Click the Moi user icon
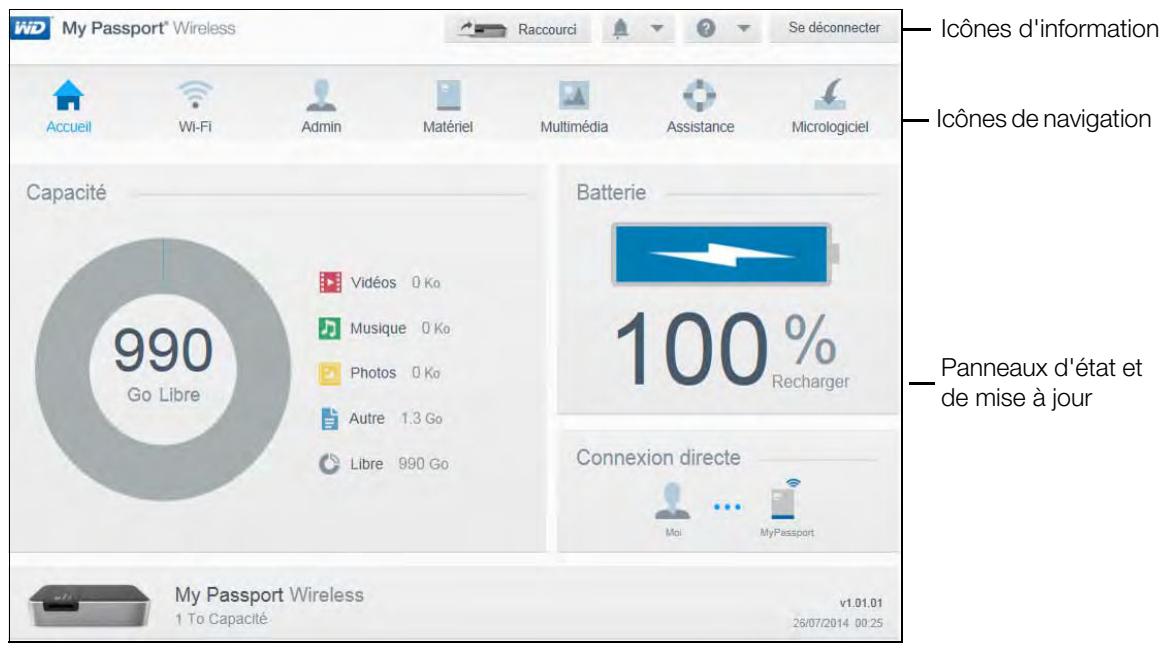Viewport: 1162px width, 648px height. [x=673, y=501]
